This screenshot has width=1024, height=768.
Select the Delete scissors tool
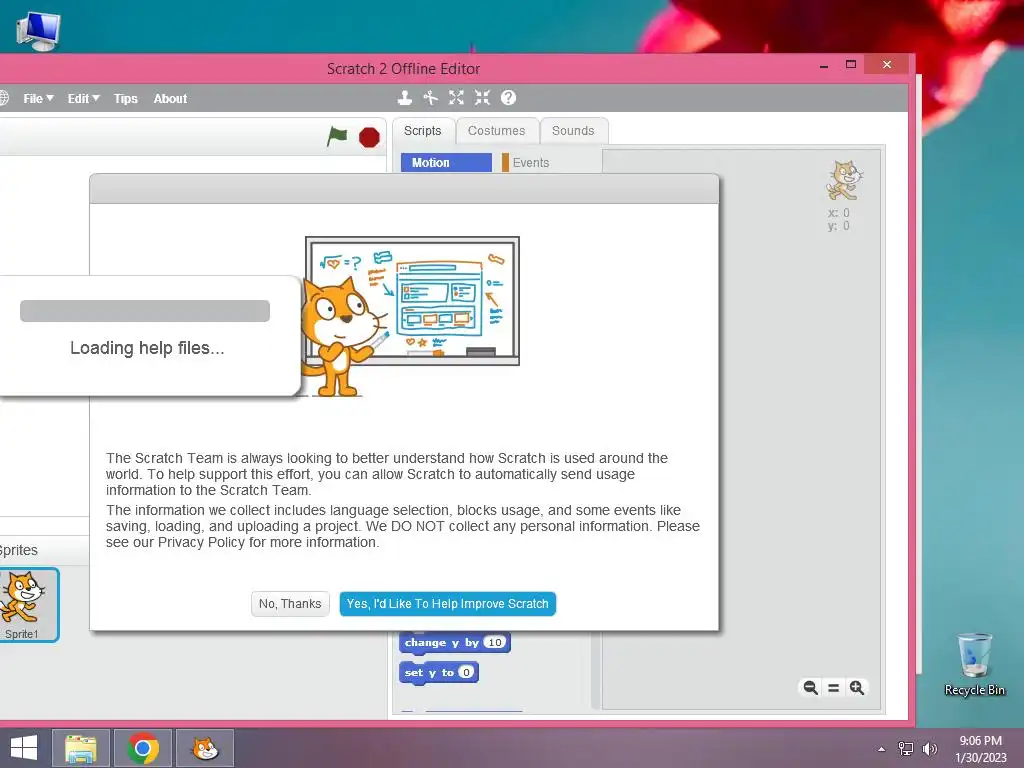coord(430,98)
